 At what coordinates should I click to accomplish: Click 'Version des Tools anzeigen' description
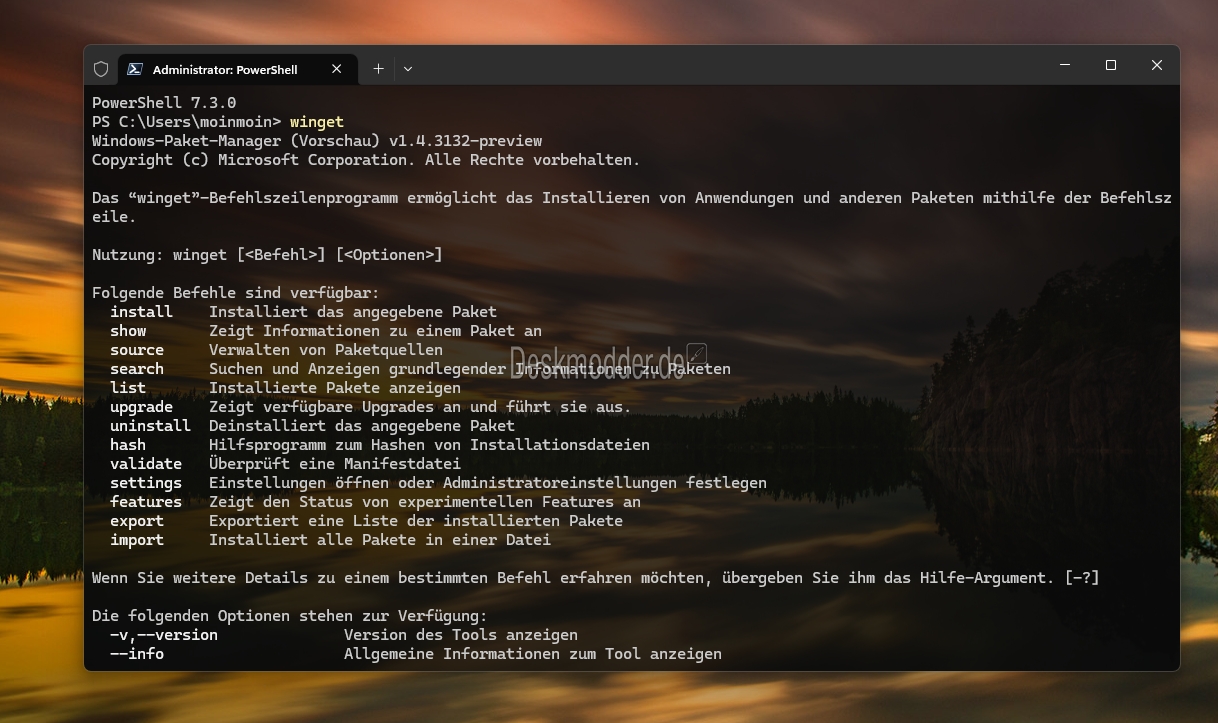(461, 635)
